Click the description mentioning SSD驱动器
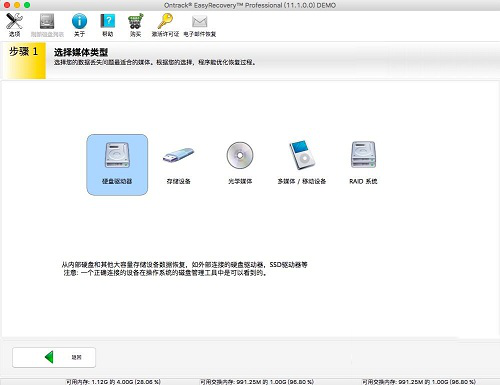Image resolution: width=500 pixels, height=385 pixels. coord(184,265)
